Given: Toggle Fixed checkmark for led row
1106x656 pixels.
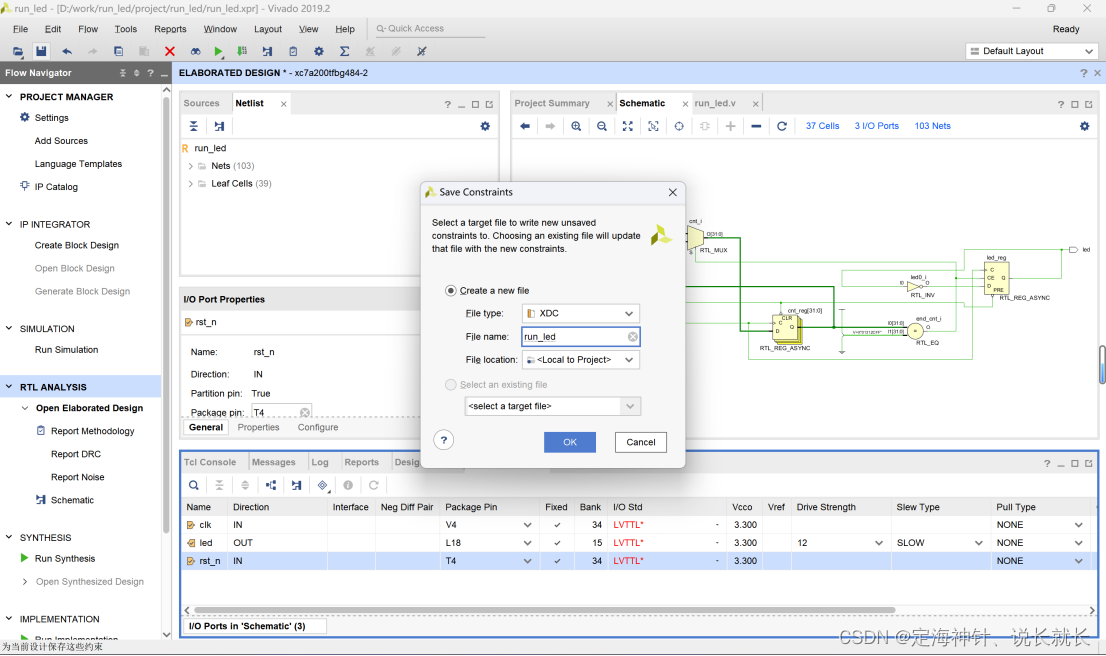Looking at the screenshot, I should coord(557,543).
